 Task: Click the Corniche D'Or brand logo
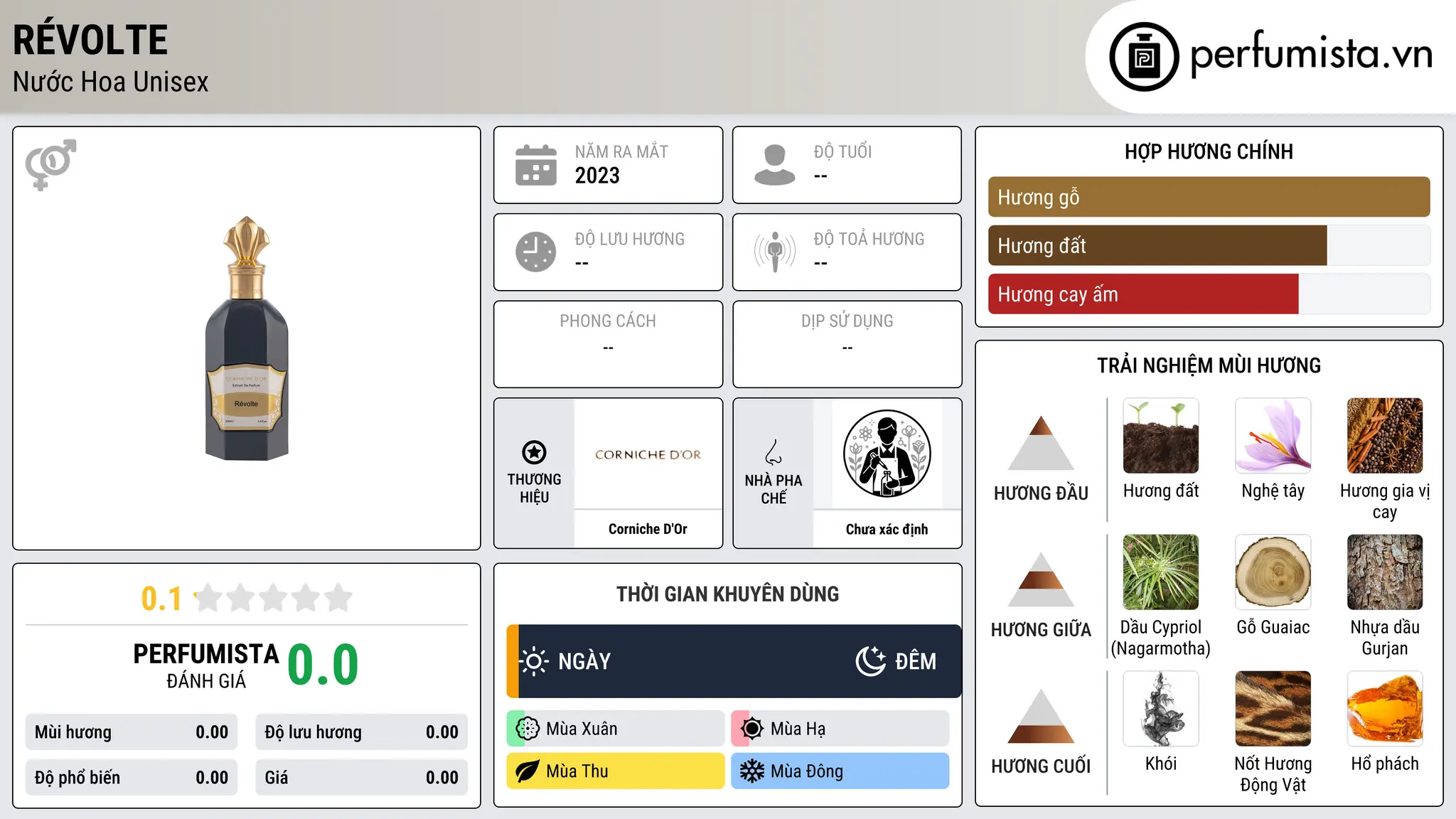tap(648, 454)
